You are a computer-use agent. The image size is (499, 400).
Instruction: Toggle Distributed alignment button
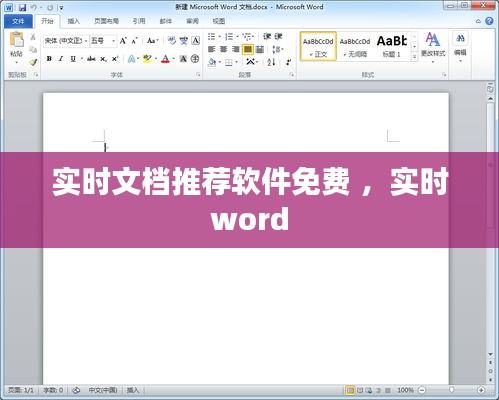click(260, 49)
